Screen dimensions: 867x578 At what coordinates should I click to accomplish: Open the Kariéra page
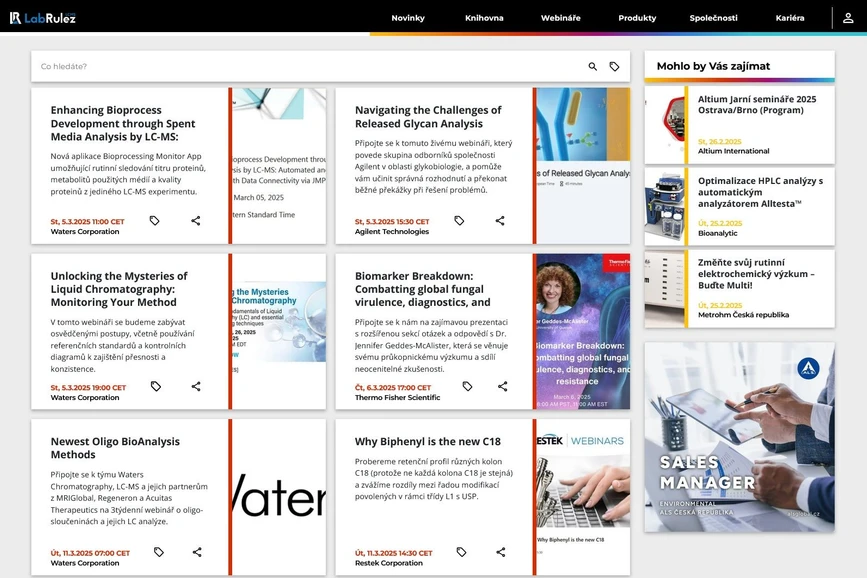(789, 18)
